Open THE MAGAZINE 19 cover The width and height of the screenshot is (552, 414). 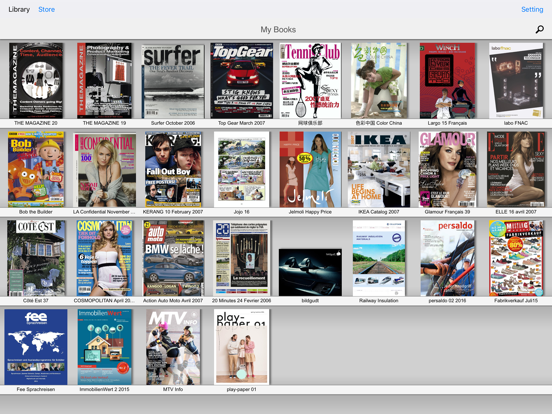[104, 81]
